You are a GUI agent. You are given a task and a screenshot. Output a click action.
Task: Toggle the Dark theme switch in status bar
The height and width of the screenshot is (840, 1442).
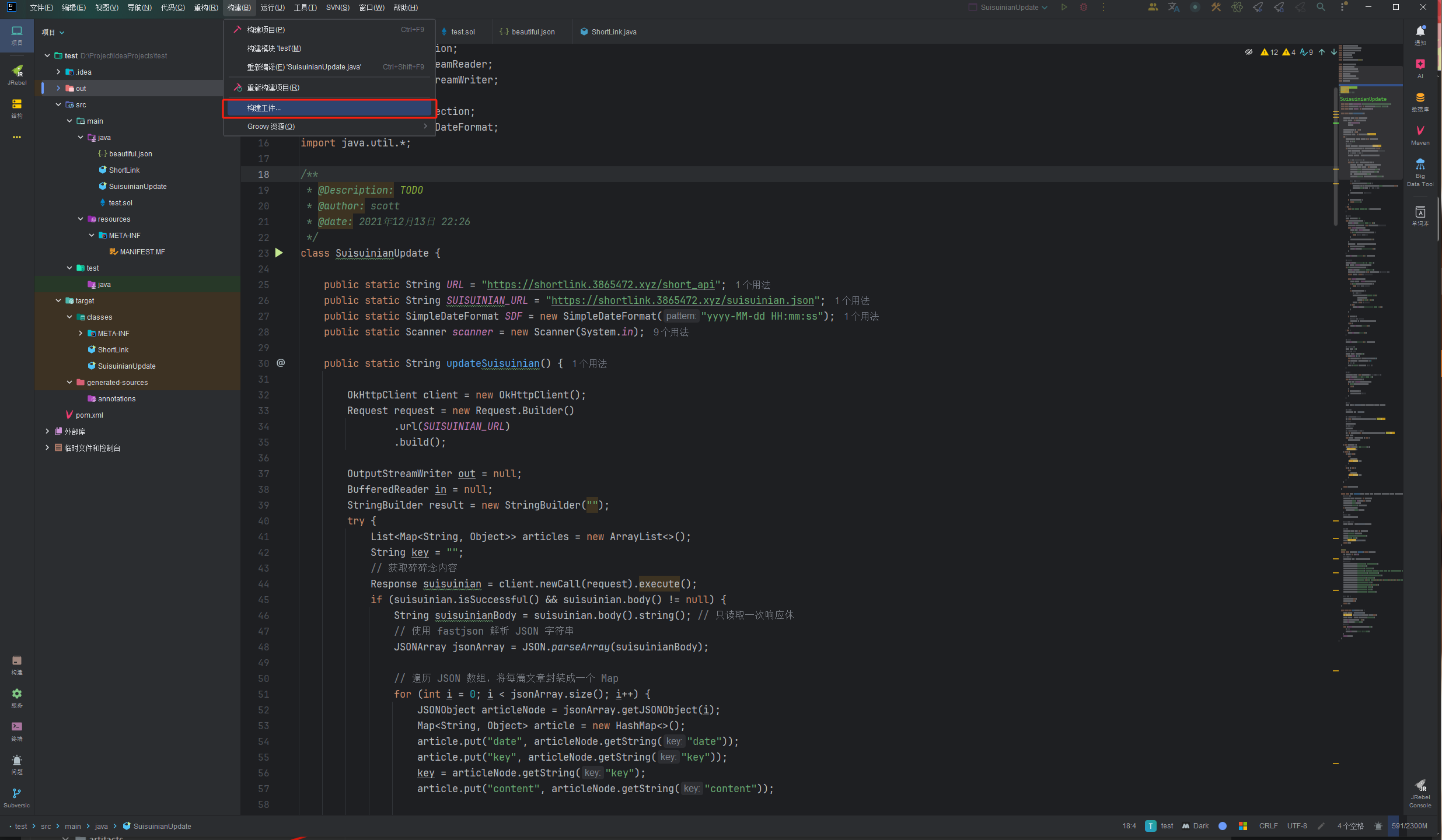(1195, 826)
